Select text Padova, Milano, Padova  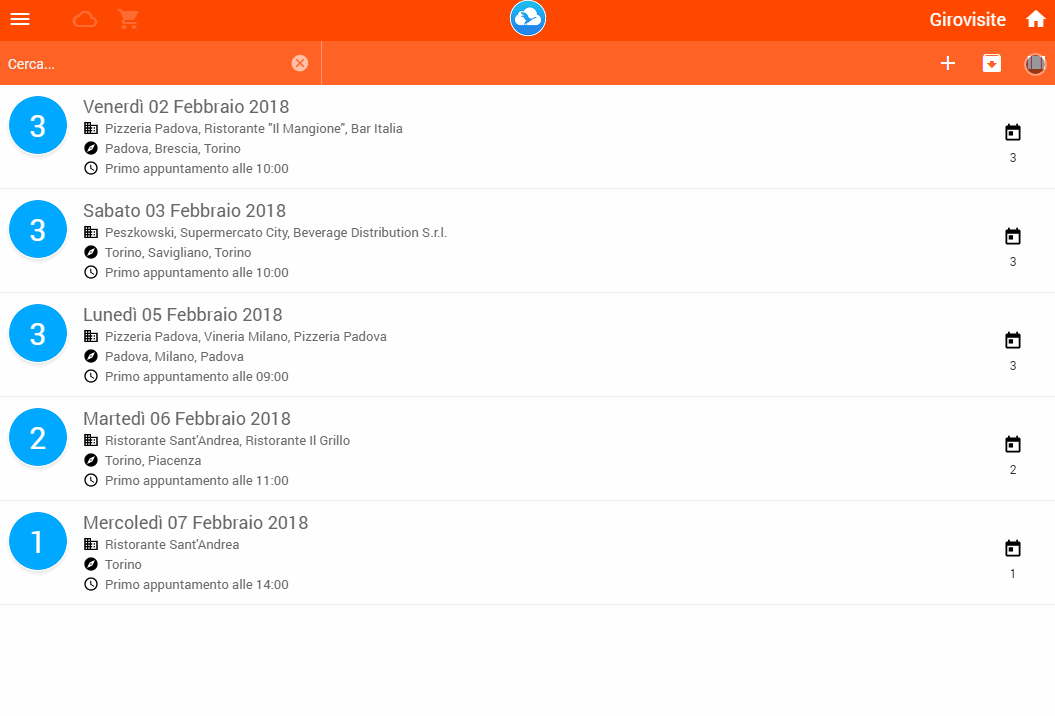[x=174, y=357]
